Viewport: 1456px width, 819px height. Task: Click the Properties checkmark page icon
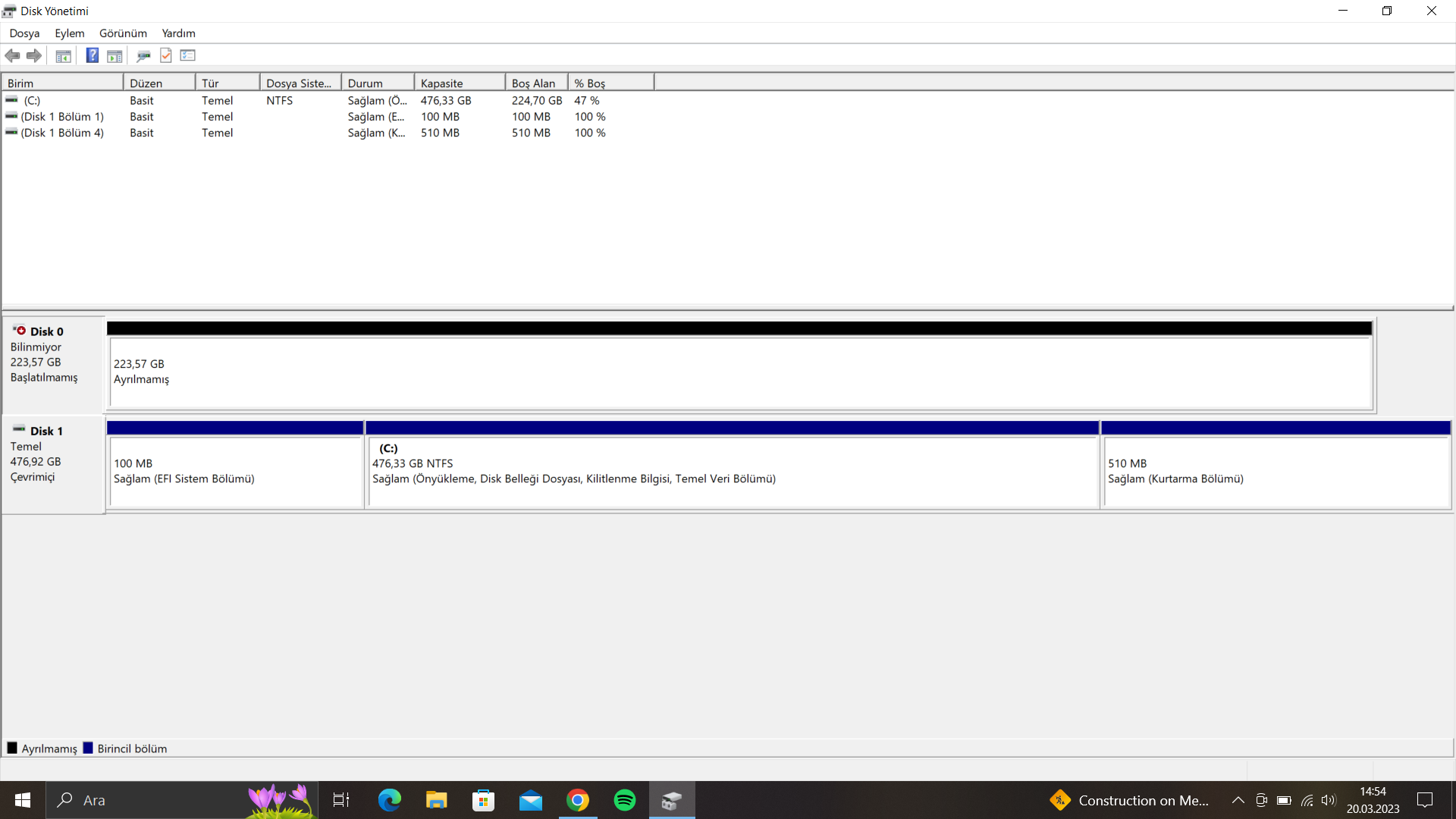tap(166, 55)
